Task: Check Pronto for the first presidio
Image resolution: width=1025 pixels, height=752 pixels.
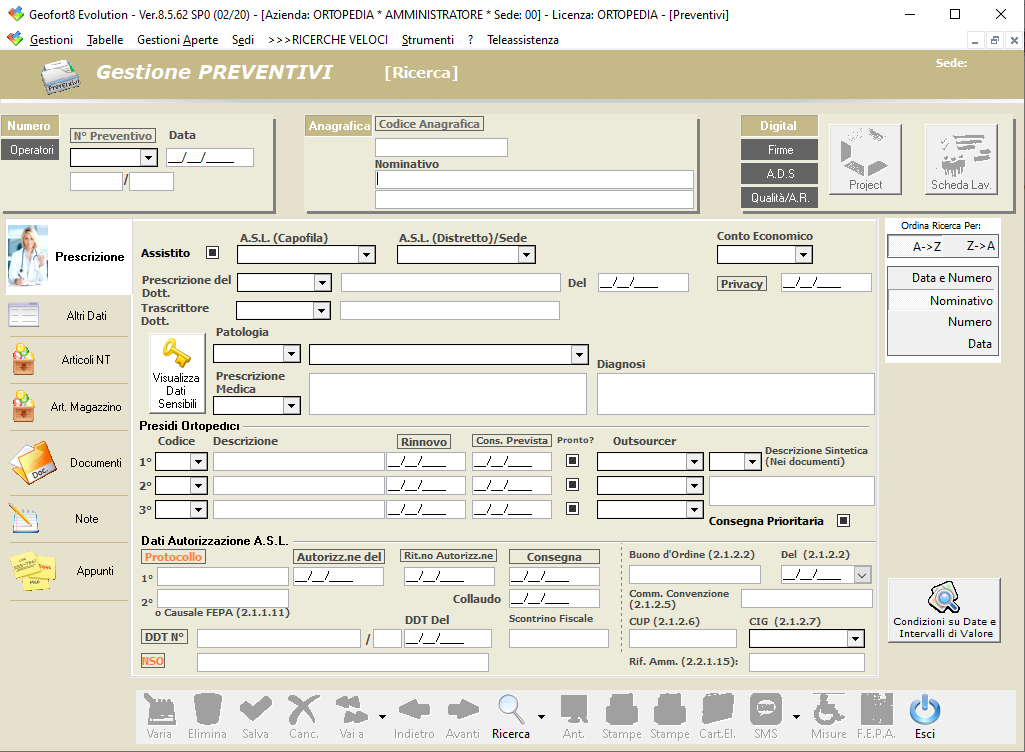Action: 572,461
